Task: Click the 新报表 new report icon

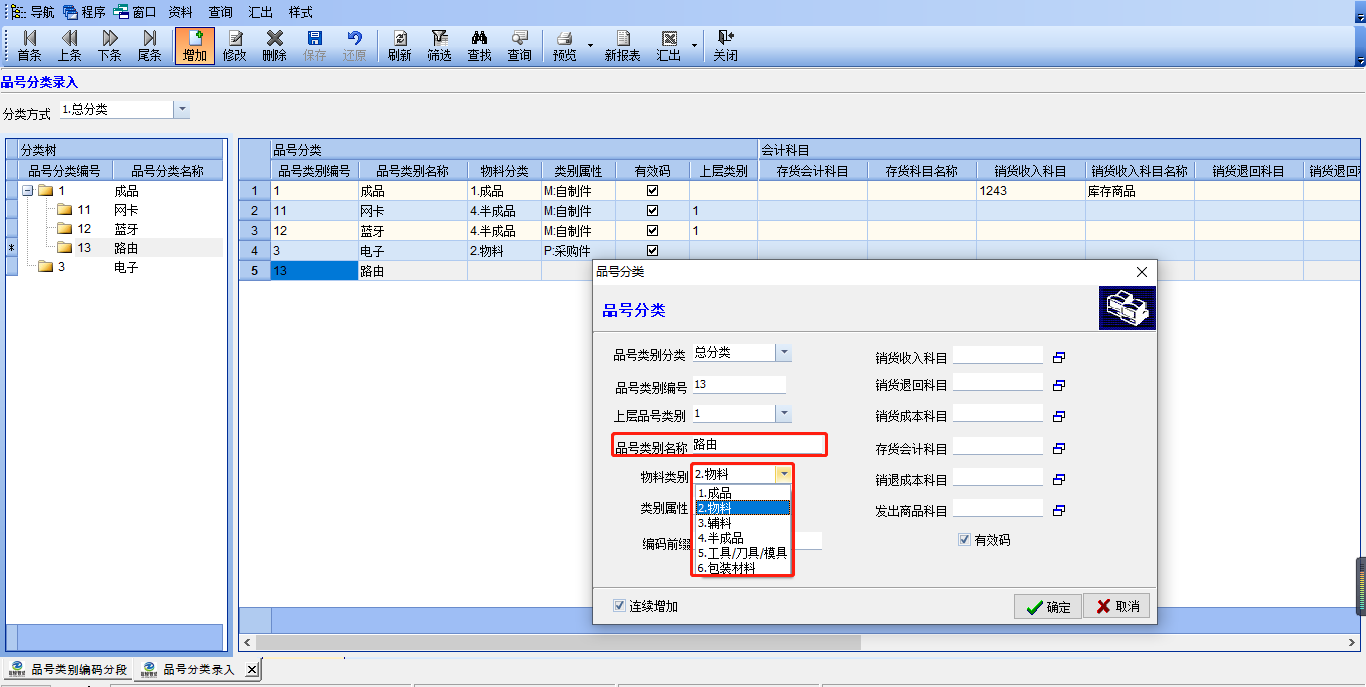Action: [622, 46]
